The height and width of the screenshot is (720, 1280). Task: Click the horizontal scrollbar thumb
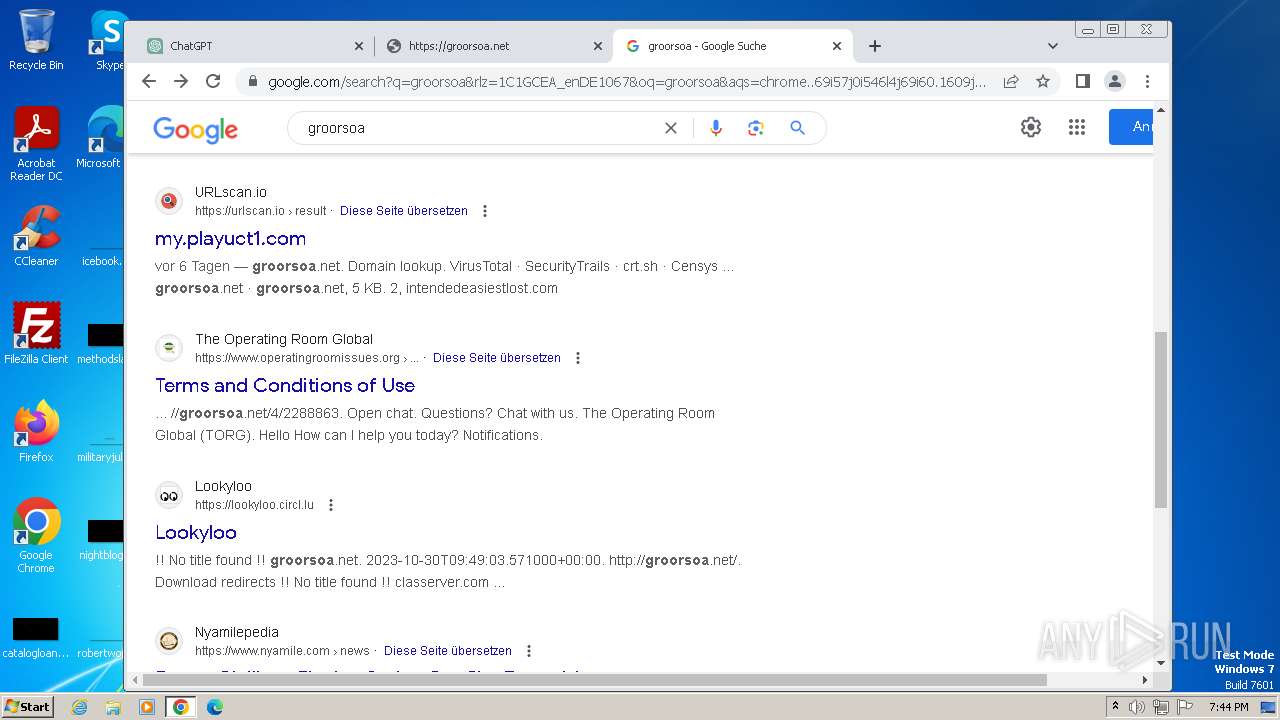(x=595, y=680)
